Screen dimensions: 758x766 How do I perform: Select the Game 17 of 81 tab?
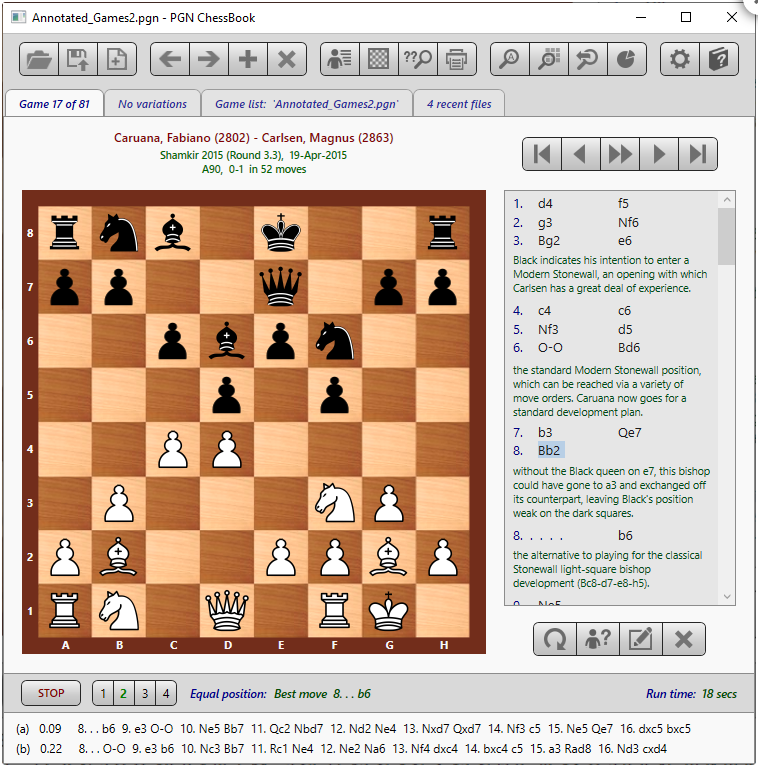tap(54, 104)
